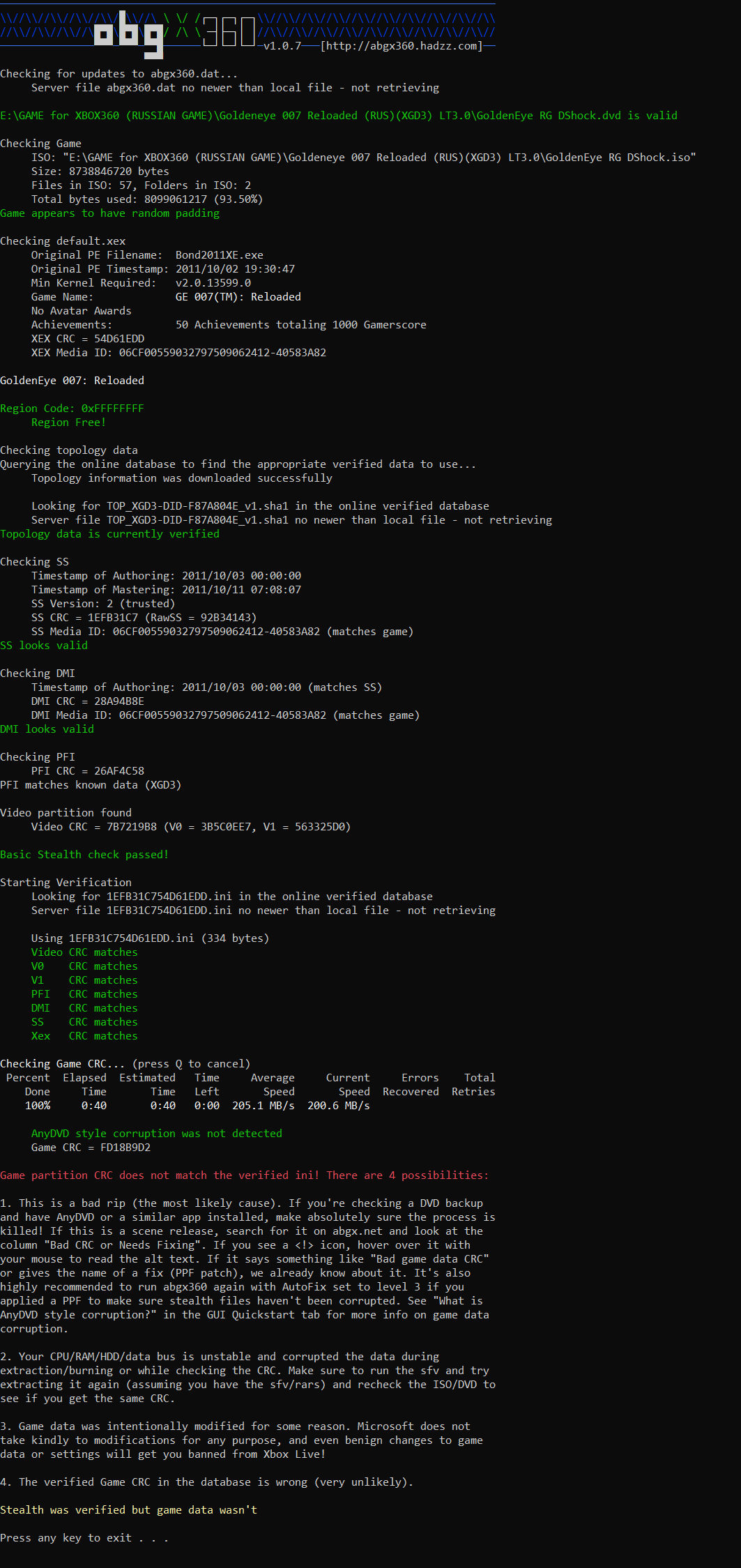This screenshot has width=741, height=1568.
Task: Click Original PE Timestamp 2011/10/02 19:30:47
Action: (163, 269)
